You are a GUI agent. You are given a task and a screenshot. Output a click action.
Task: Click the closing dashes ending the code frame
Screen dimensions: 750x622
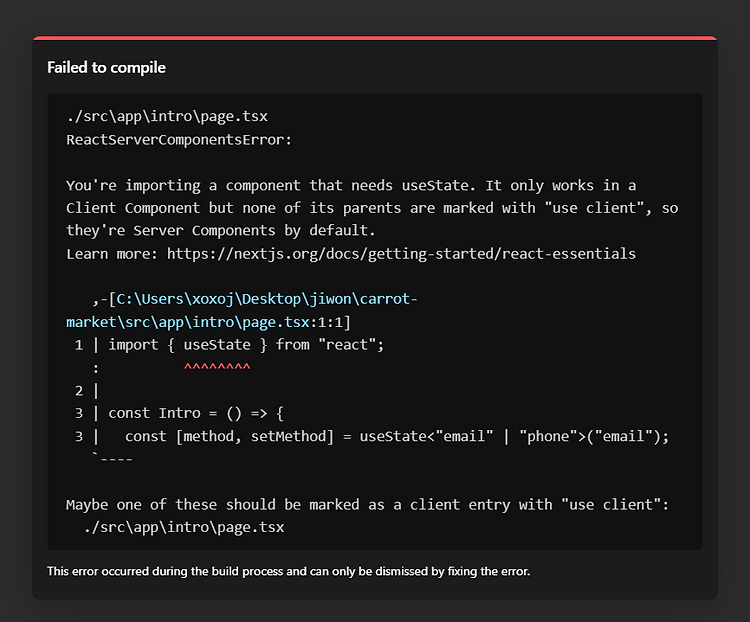coord(113,458)
